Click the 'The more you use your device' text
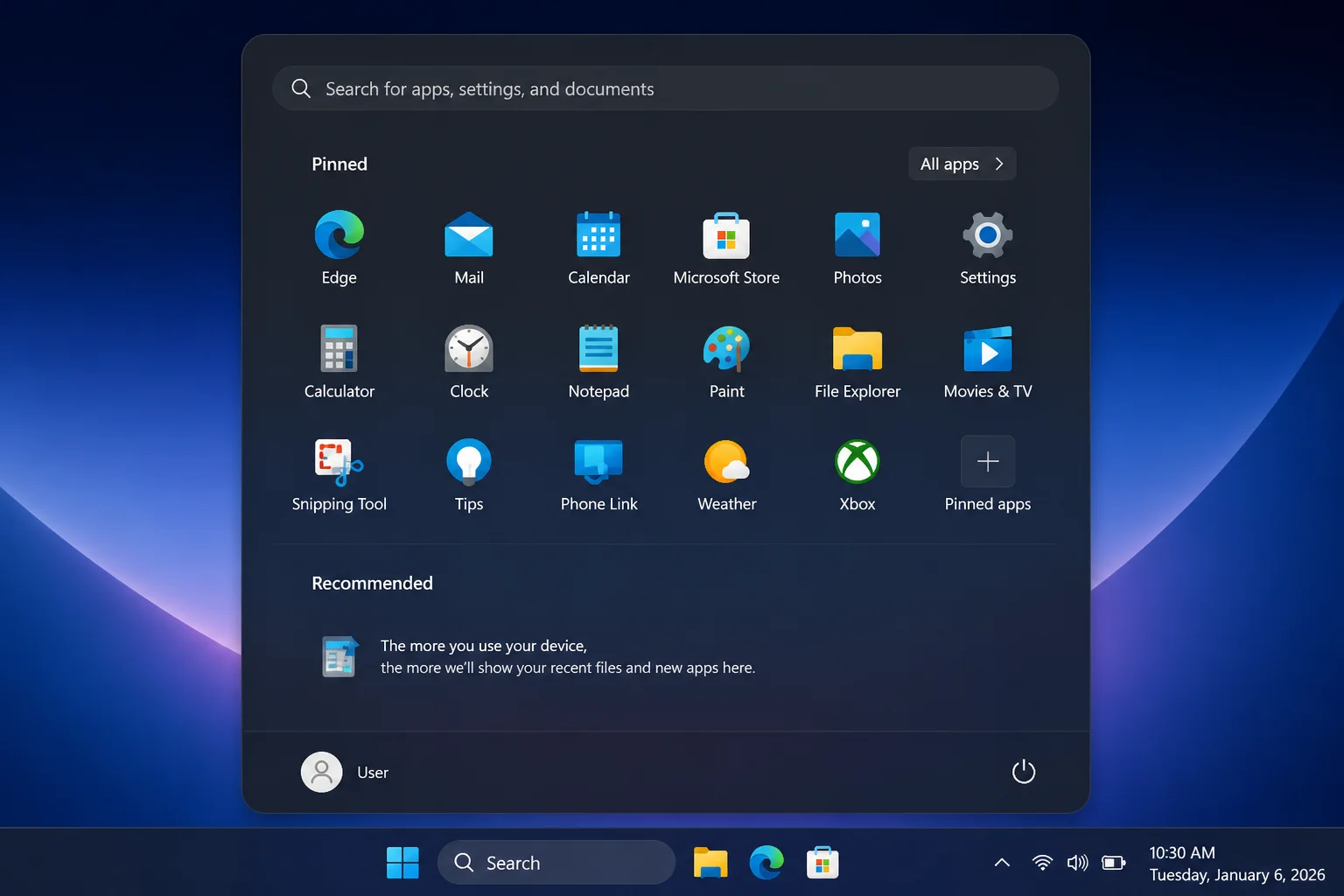Screen dimensions: 1344x896 [x=484, y=646]
